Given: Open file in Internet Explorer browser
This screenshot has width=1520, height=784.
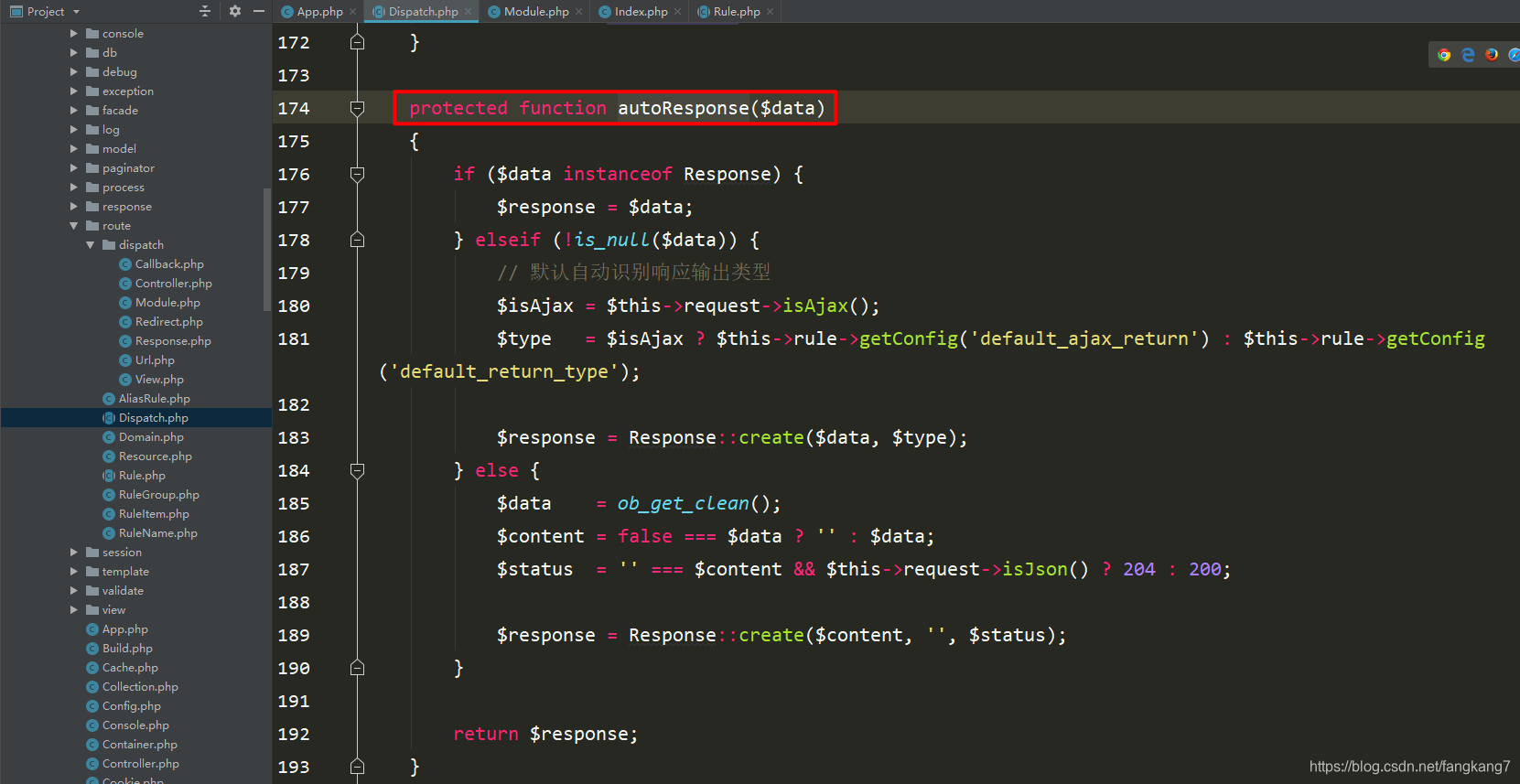Looking at the screenshot, I should (1468, 55).
